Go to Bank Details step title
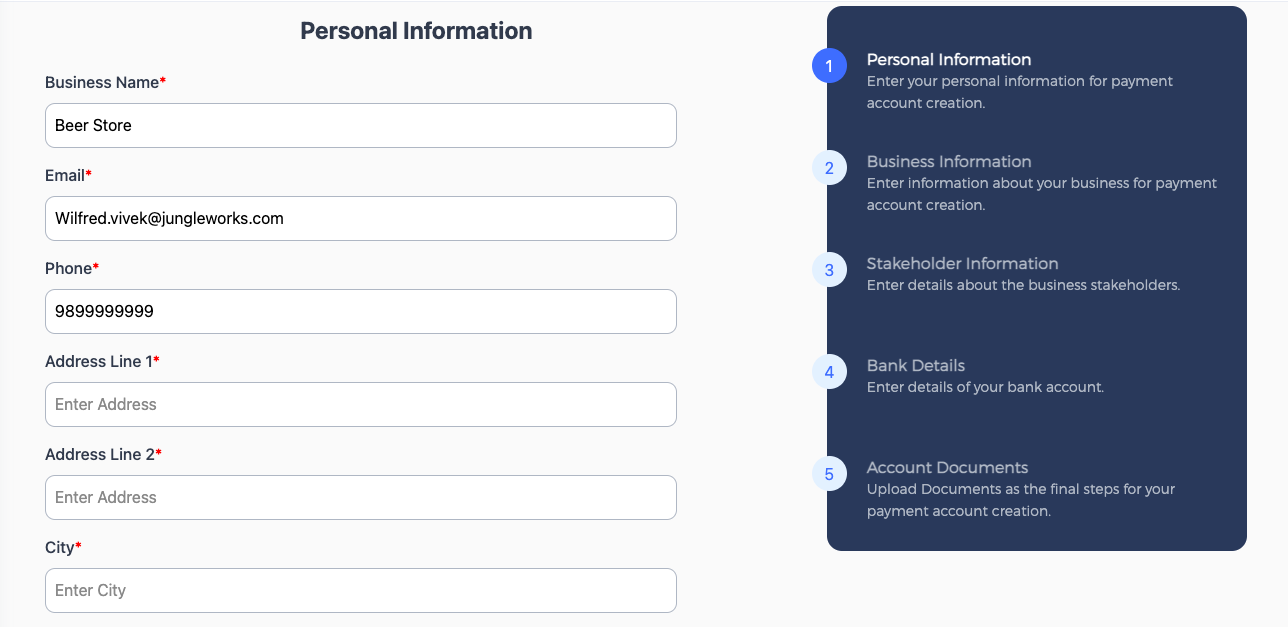The height and width of the screenshot is (627, 1288). click(x=916, y=365)
